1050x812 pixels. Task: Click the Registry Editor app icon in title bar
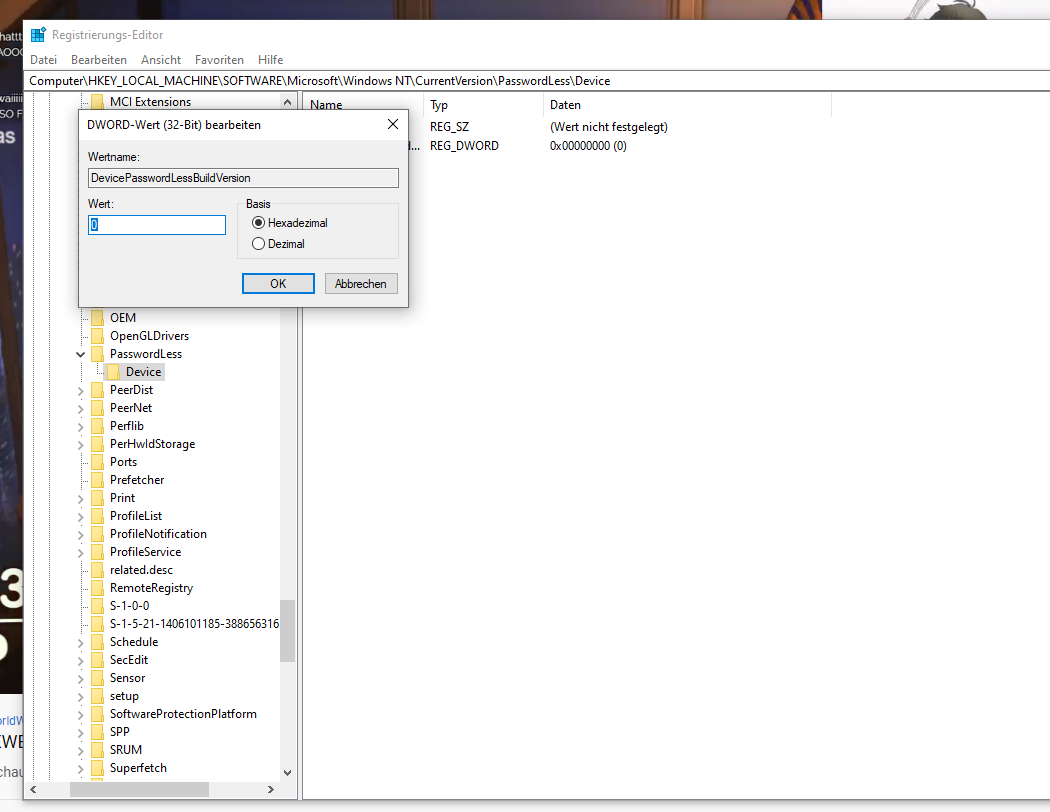(x=38, y=34)
